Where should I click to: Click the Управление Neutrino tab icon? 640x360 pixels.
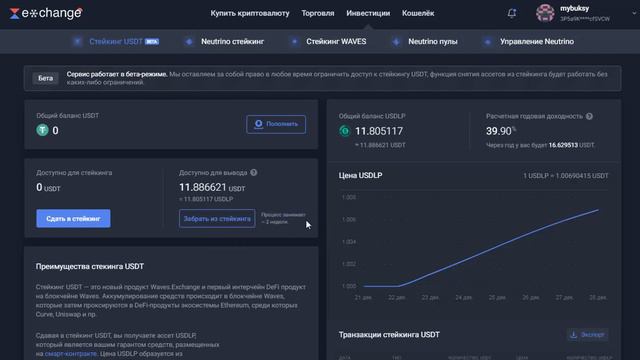[487, 42]
